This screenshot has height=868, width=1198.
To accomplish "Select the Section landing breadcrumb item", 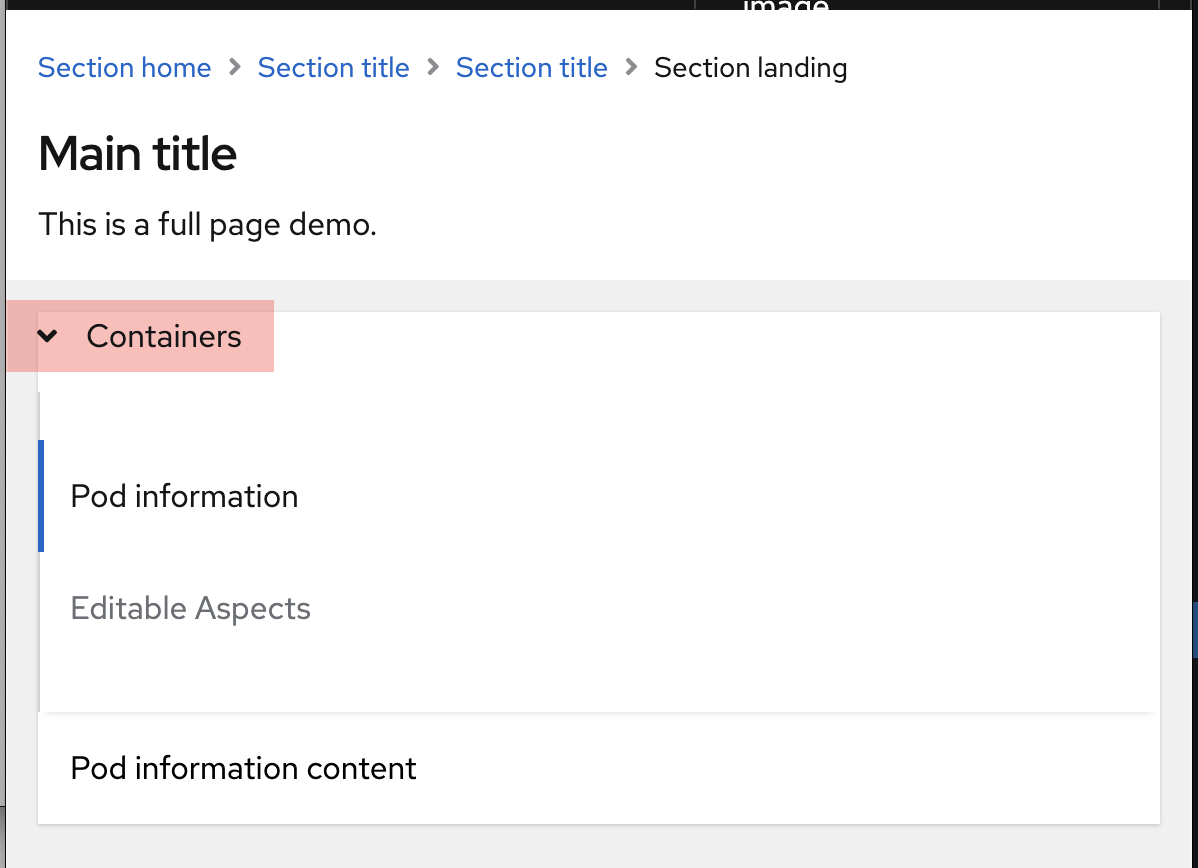I will (x=750, y=68).
